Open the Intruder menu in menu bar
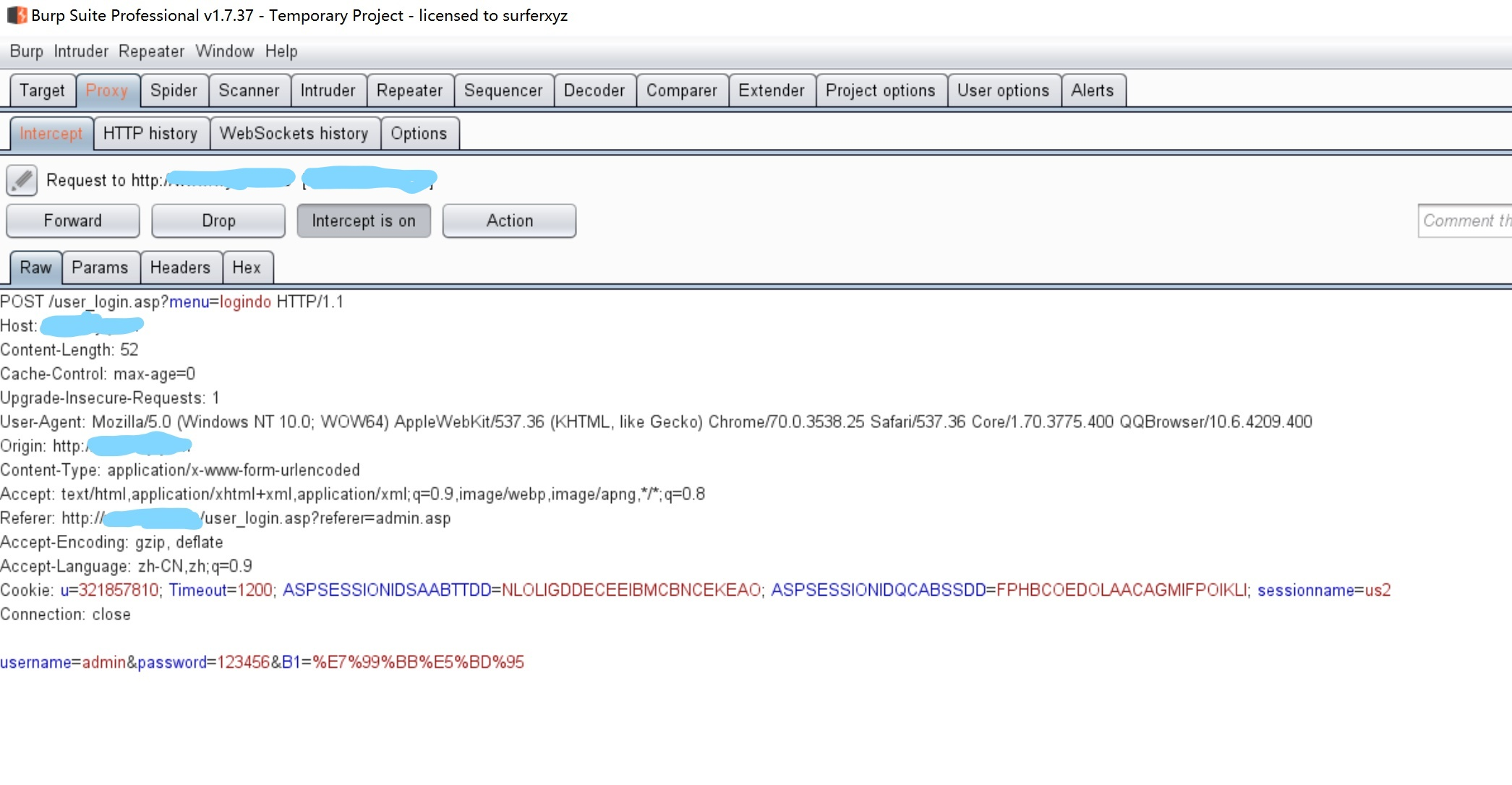This screenshot has width=1512, height=785. (x=81, y=51)
